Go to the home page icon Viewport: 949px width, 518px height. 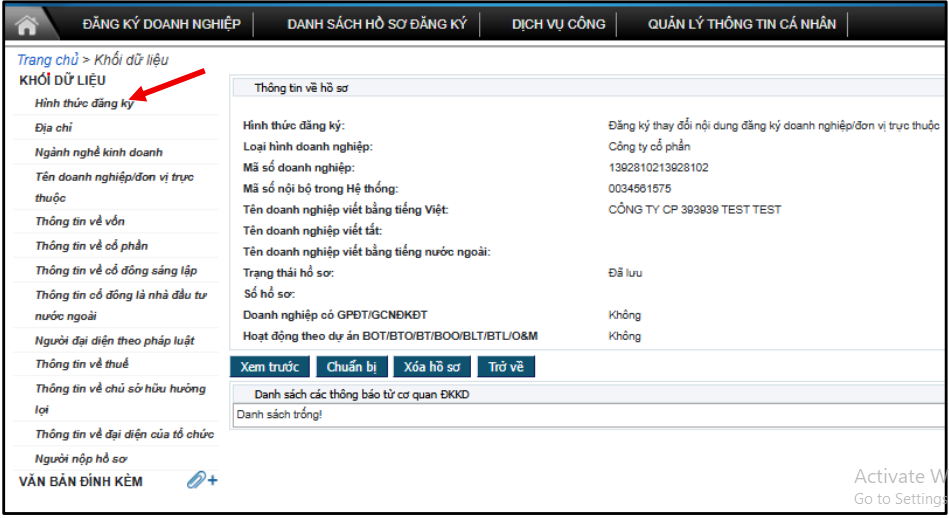(x=27, y=25)
